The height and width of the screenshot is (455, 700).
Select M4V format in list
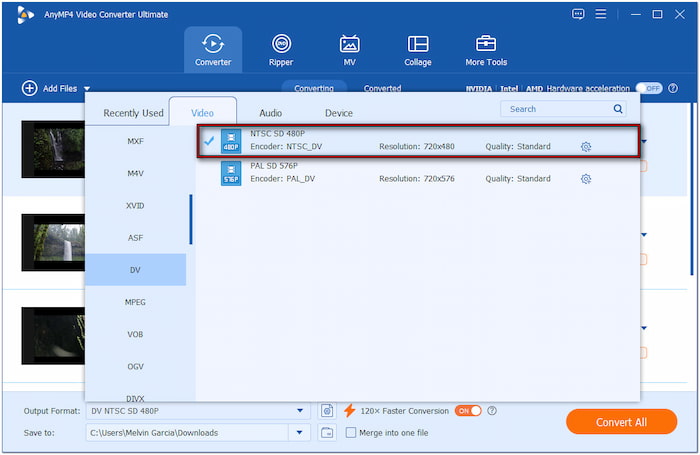pyautogui.click(x=135, y=174)
